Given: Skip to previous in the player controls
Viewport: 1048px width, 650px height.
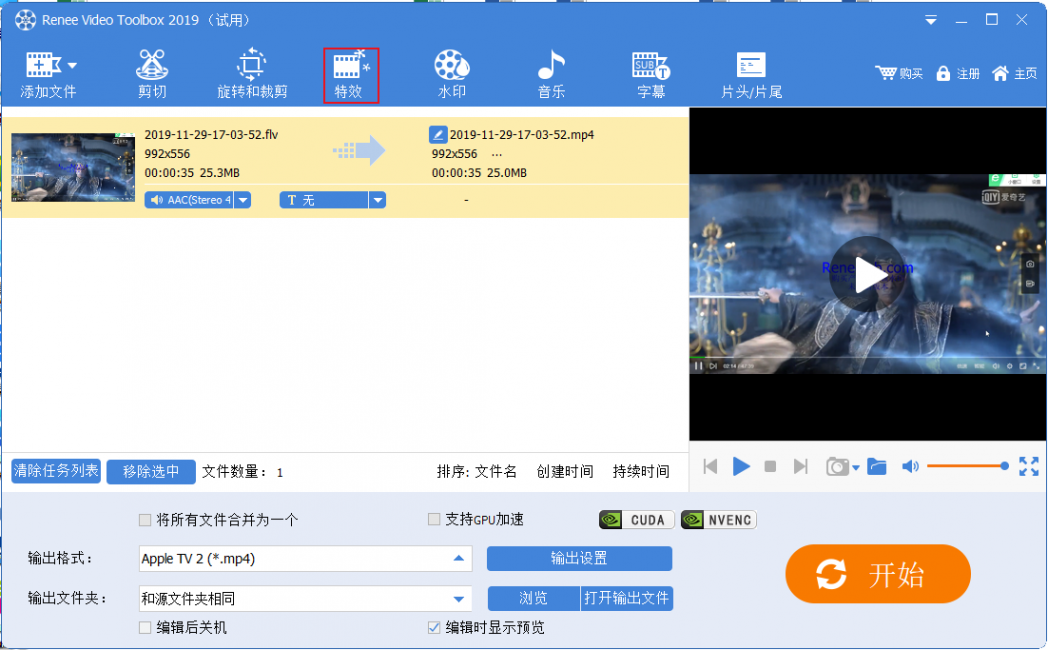Looking at the screenshot, I should point(710,466).
